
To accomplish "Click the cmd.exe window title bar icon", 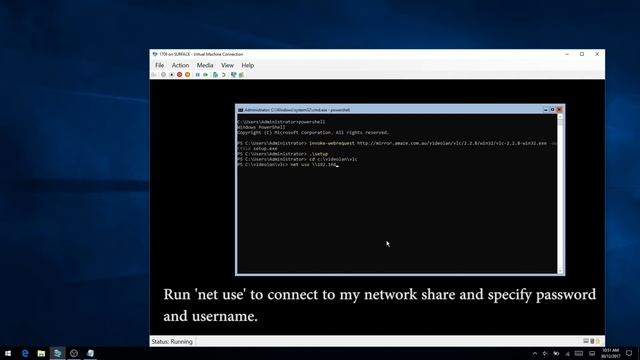I will (240, 110).
